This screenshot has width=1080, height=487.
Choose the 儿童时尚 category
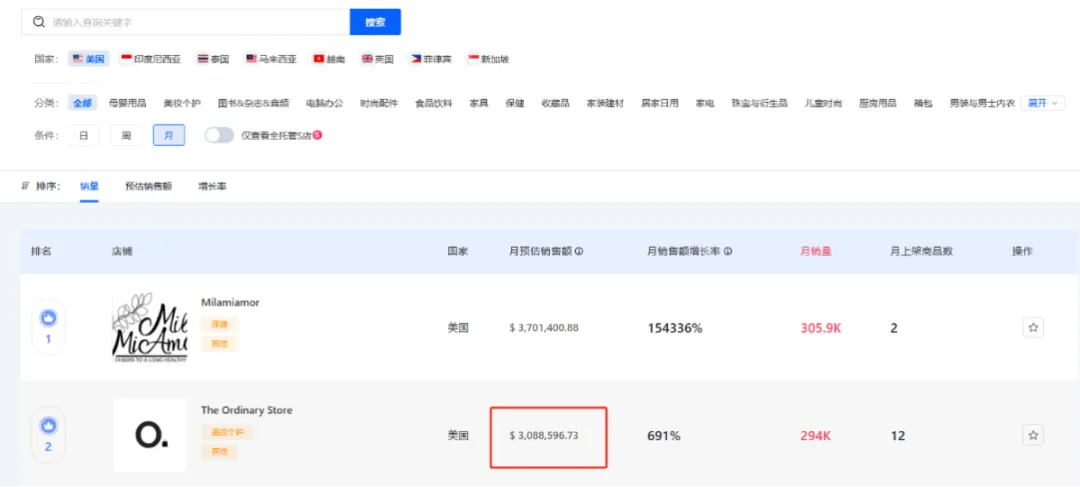click(823, 103)
